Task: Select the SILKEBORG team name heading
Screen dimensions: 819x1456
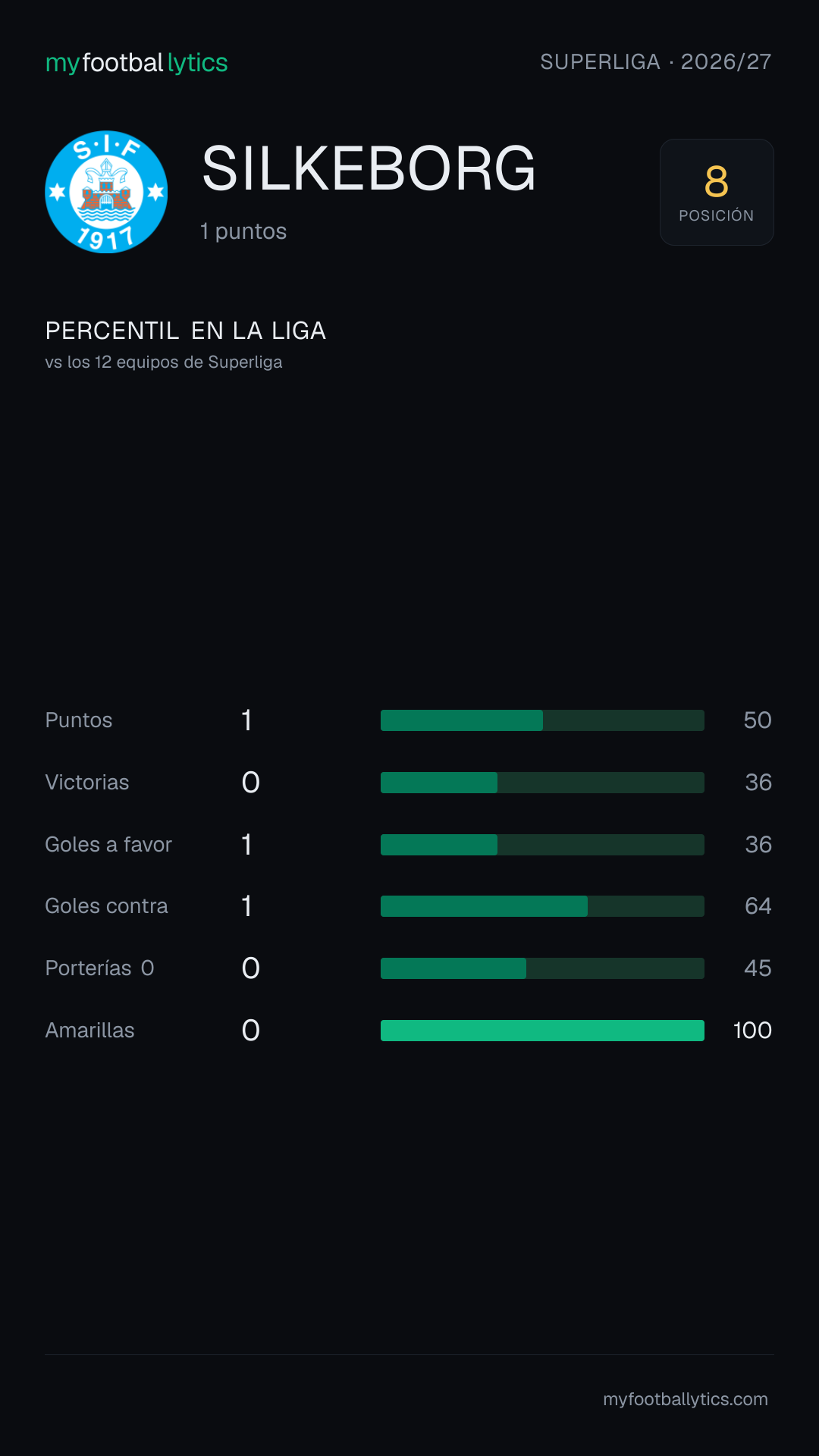Action: point(369,168)
